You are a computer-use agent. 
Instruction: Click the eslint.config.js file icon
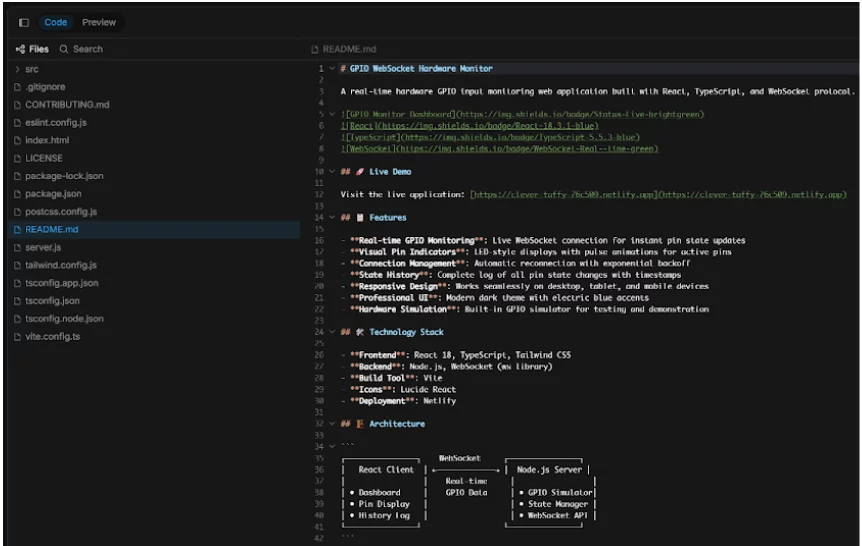[x=17, y=123]
